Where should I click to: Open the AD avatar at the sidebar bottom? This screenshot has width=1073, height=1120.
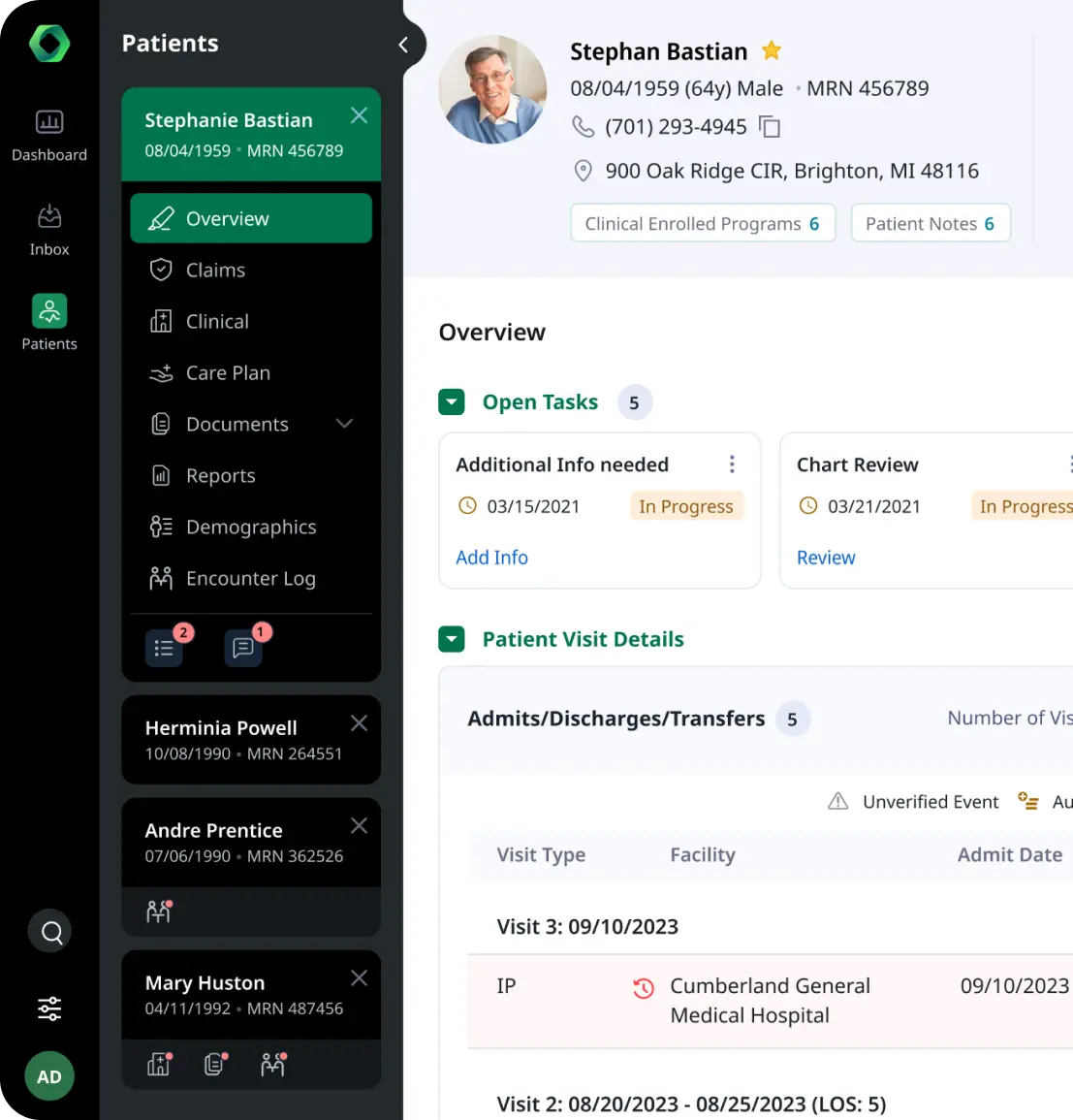coord(48,1076)
